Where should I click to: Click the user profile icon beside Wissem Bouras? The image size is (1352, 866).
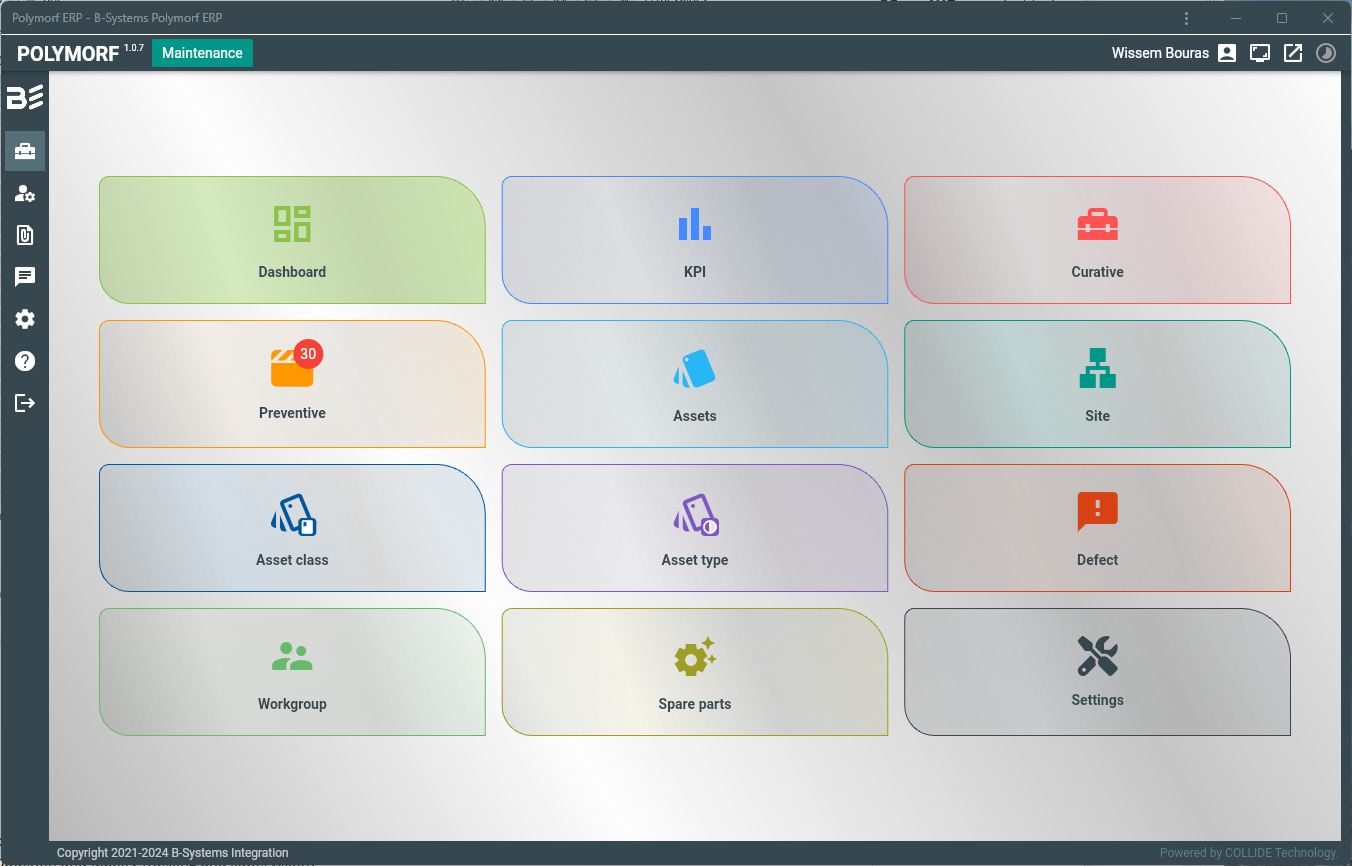(x=1227, y=53)
